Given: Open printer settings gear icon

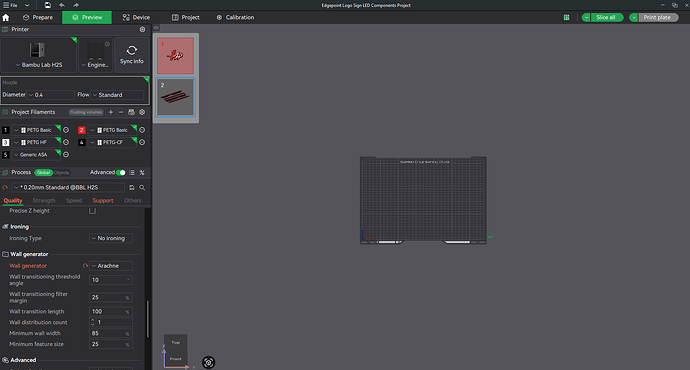Looking at the screenshot, I should tap(142, 29).
